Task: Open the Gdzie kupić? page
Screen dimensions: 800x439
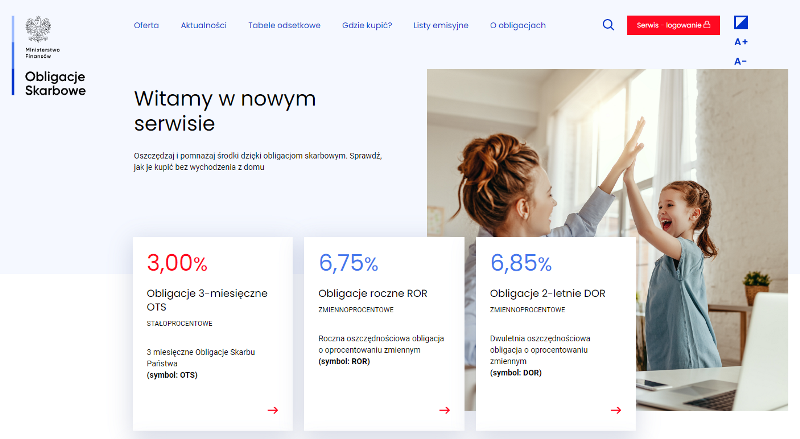Action: point(367,25)
